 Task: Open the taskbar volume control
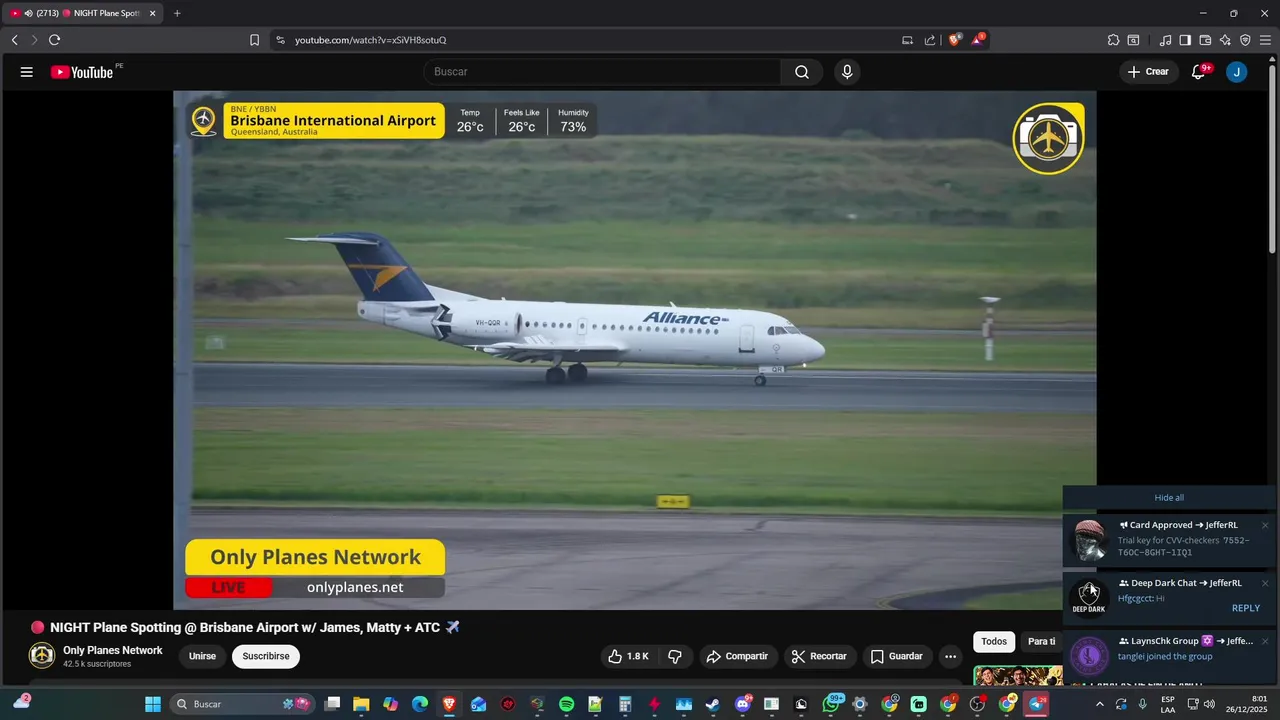pos(1209,704)
